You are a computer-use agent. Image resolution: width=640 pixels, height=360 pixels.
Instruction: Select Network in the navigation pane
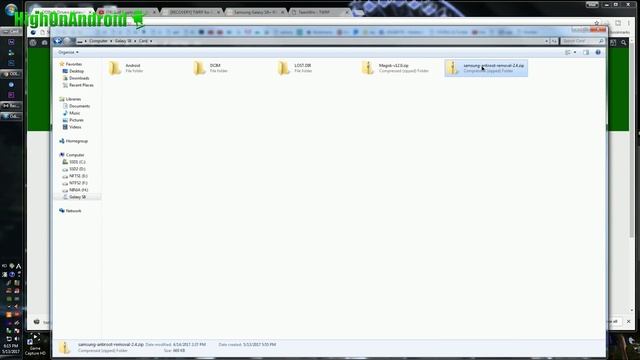[x=70, y=211]
